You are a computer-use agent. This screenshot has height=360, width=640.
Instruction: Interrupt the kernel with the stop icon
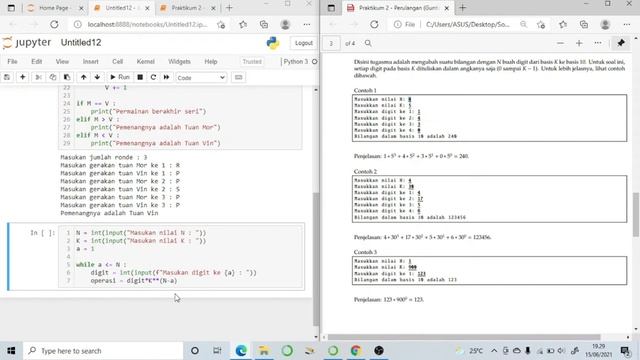140,77
